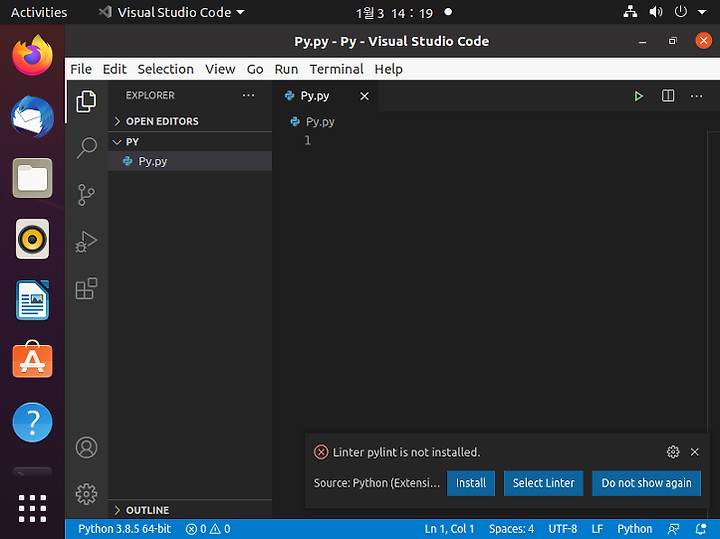
Task: Click Do not show again
Action: pos(646,483)
